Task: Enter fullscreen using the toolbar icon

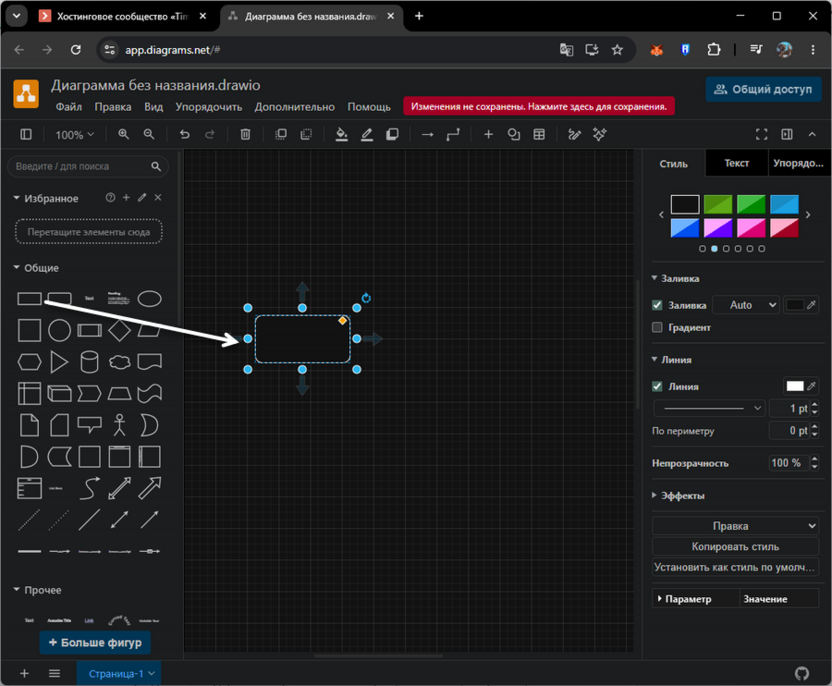Action: tap(761, 135)
